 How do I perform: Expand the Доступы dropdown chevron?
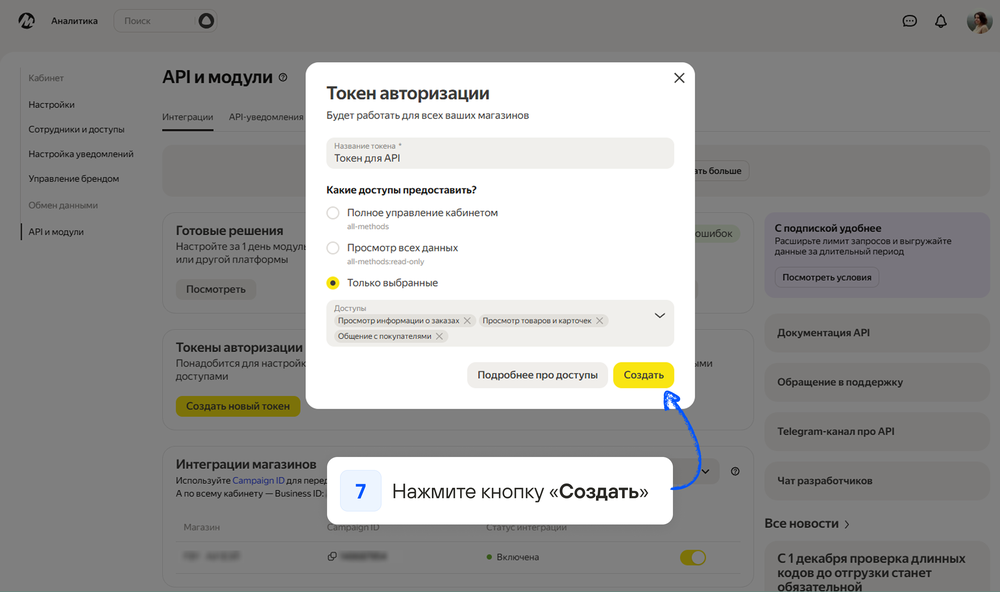tap(659, 316)
